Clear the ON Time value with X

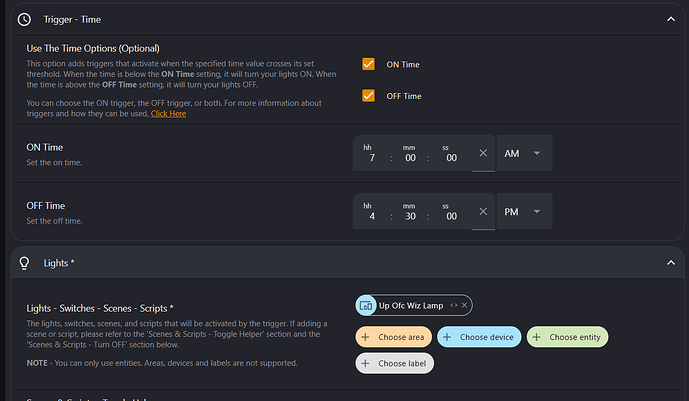pyautogui.click(x=483, y=153)
